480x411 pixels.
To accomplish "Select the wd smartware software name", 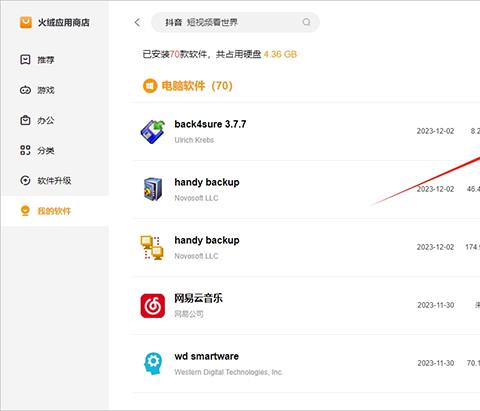I will coord(207,356).
